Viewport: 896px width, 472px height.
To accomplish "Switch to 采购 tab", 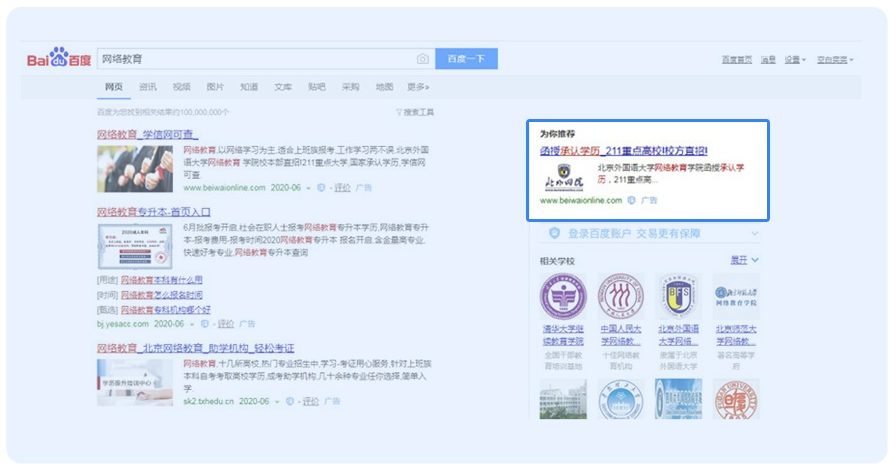I will point(350,87).
